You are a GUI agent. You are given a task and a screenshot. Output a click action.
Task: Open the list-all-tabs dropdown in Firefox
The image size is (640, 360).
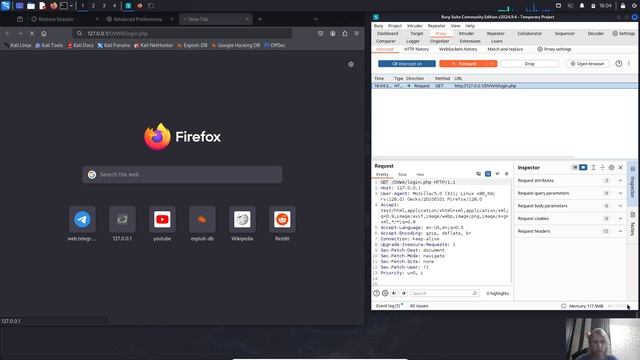316,19
